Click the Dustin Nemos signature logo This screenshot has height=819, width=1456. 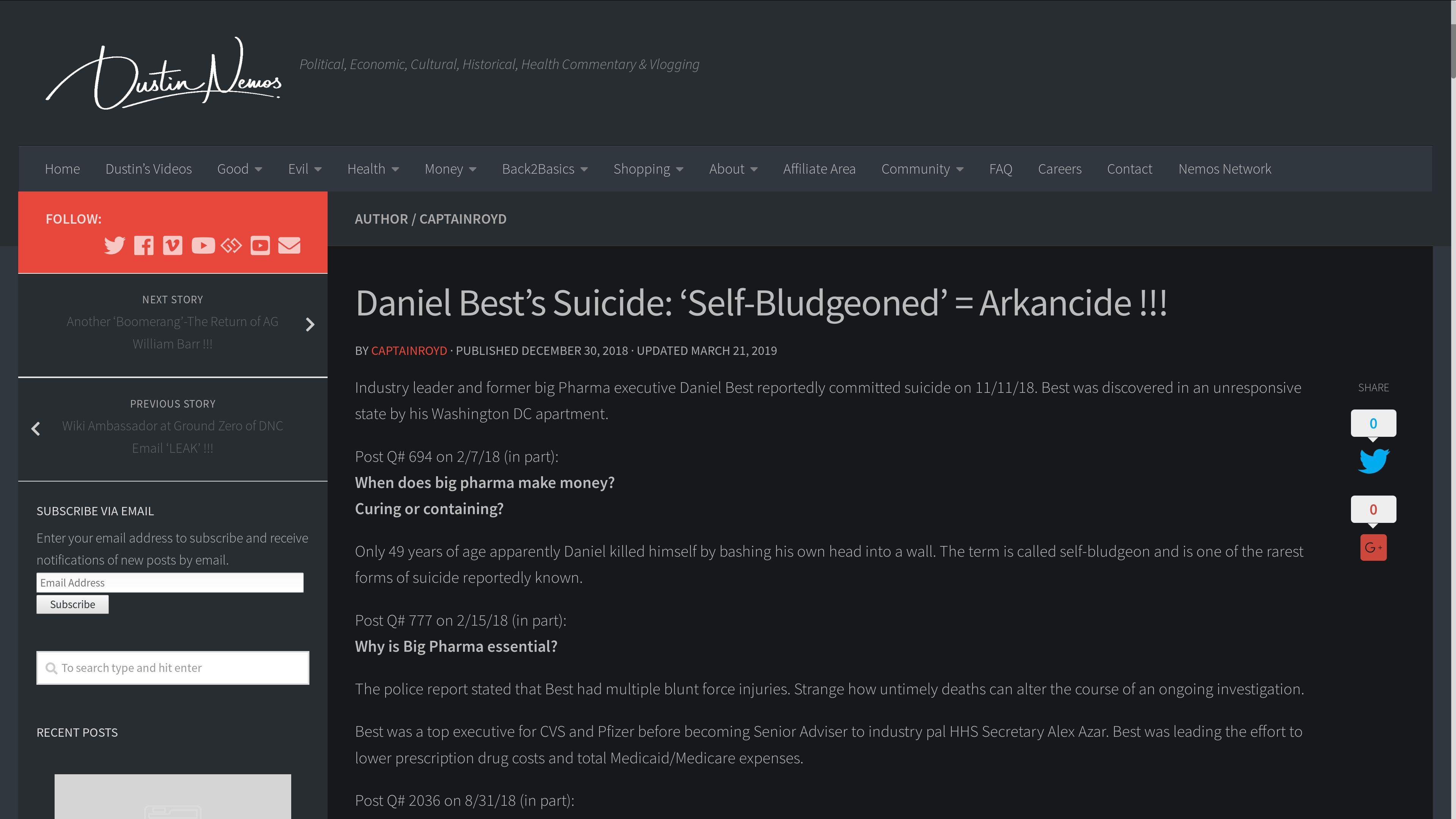click(164, 74)
